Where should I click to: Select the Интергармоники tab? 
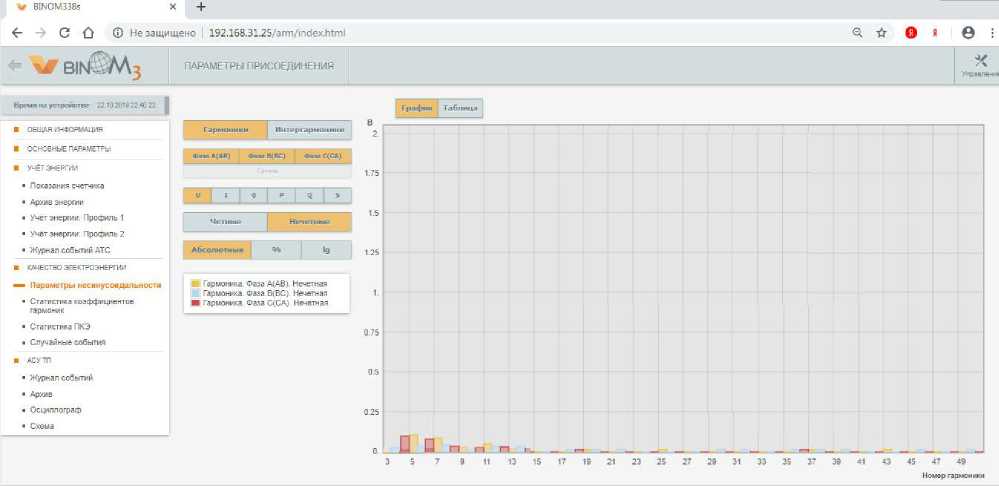coord(309,129)
